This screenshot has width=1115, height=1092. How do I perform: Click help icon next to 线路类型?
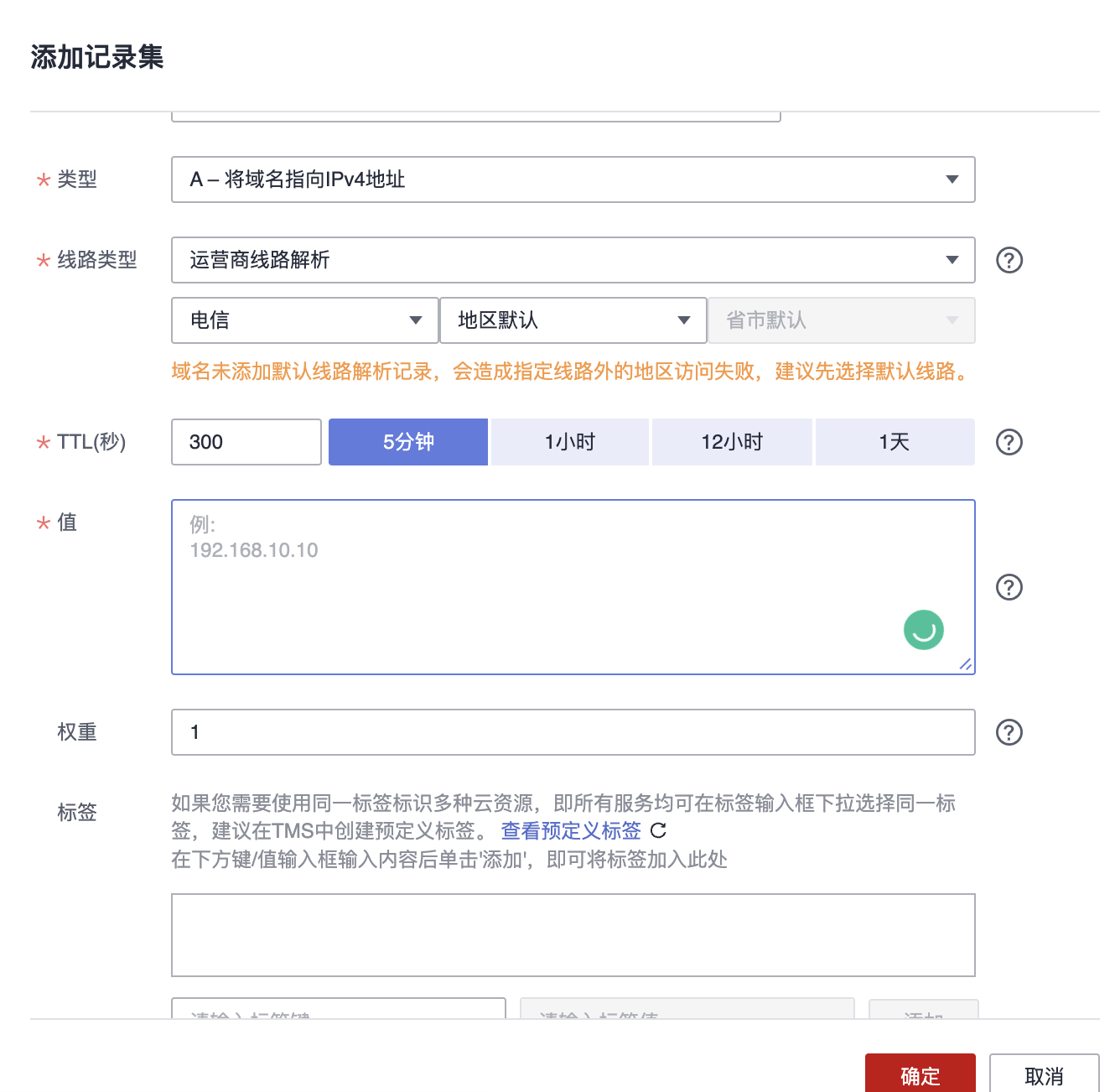pyautogui.click(x=1009, y=260)
